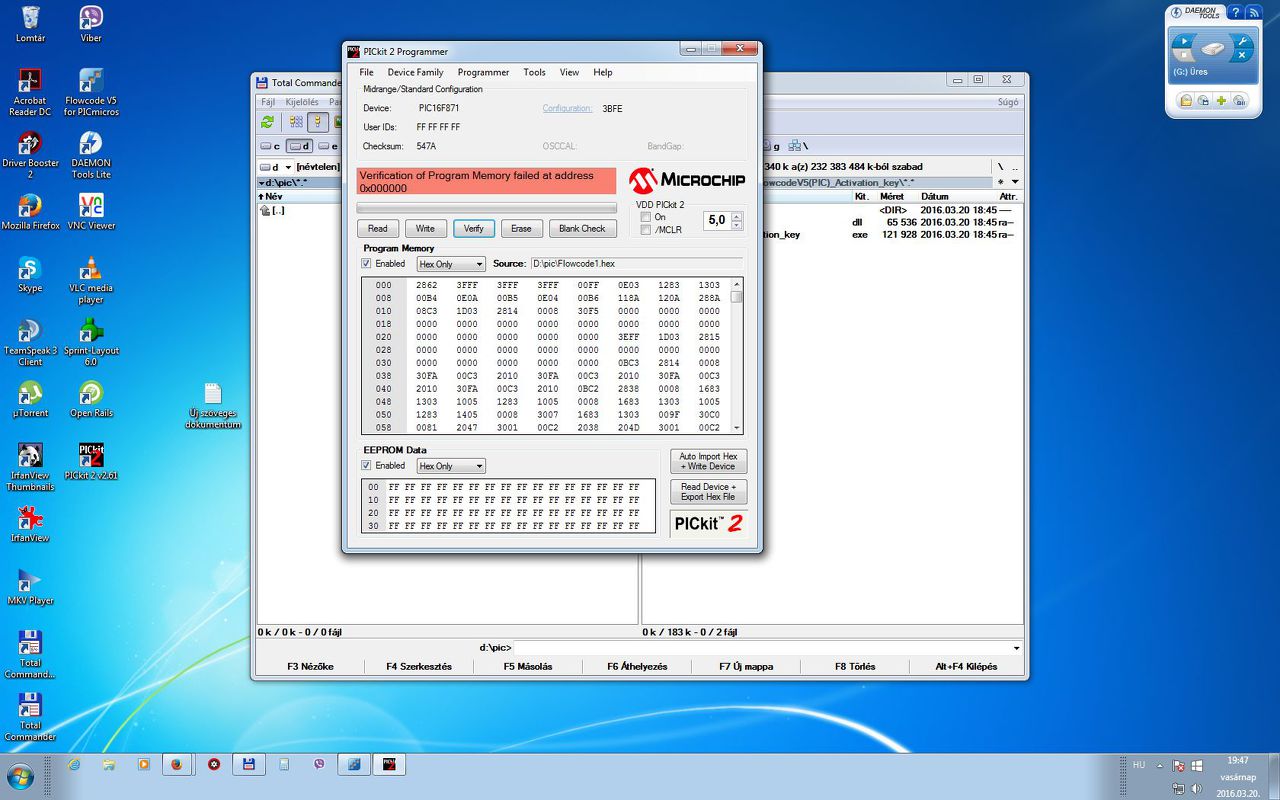Click the PICkit 2 taskbar icon
Screen dimensions: 1280x800
389,765
